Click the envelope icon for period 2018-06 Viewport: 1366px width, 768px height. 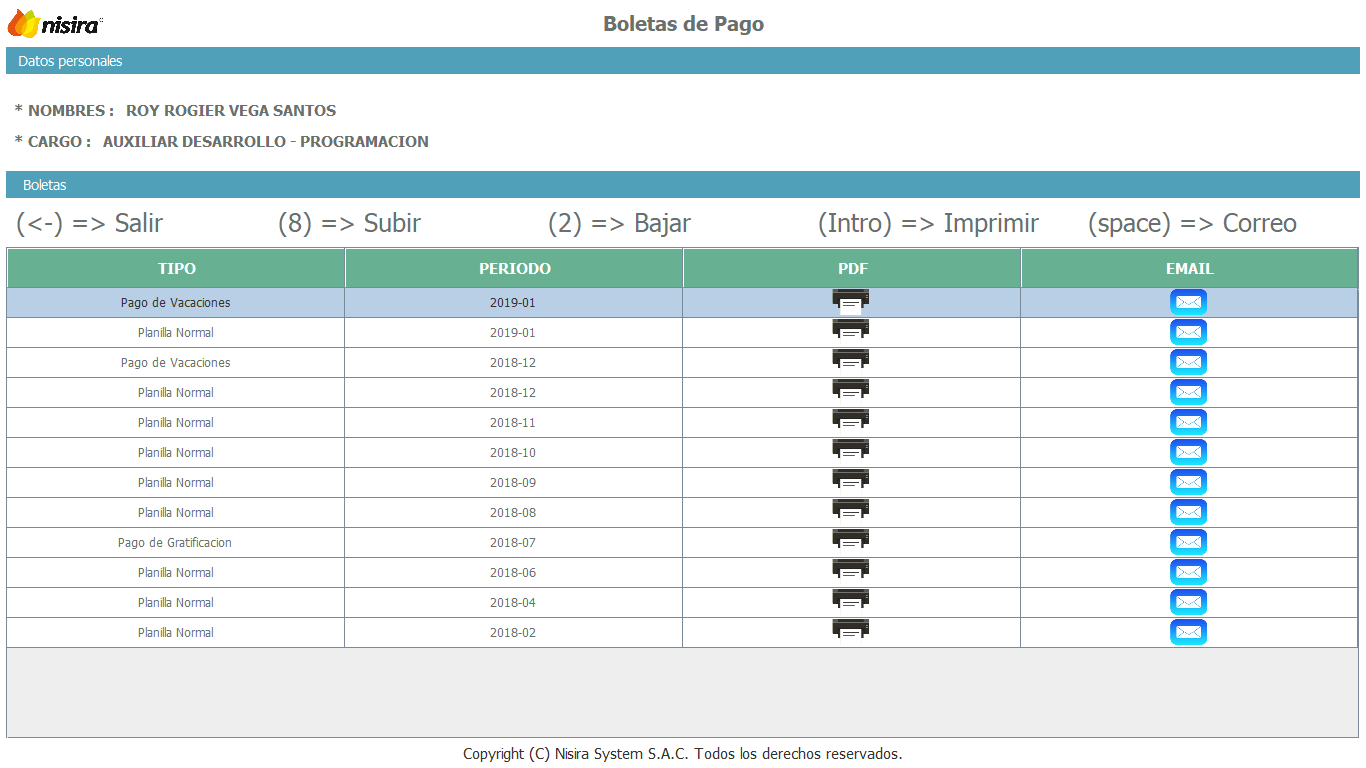[1188, 572]
